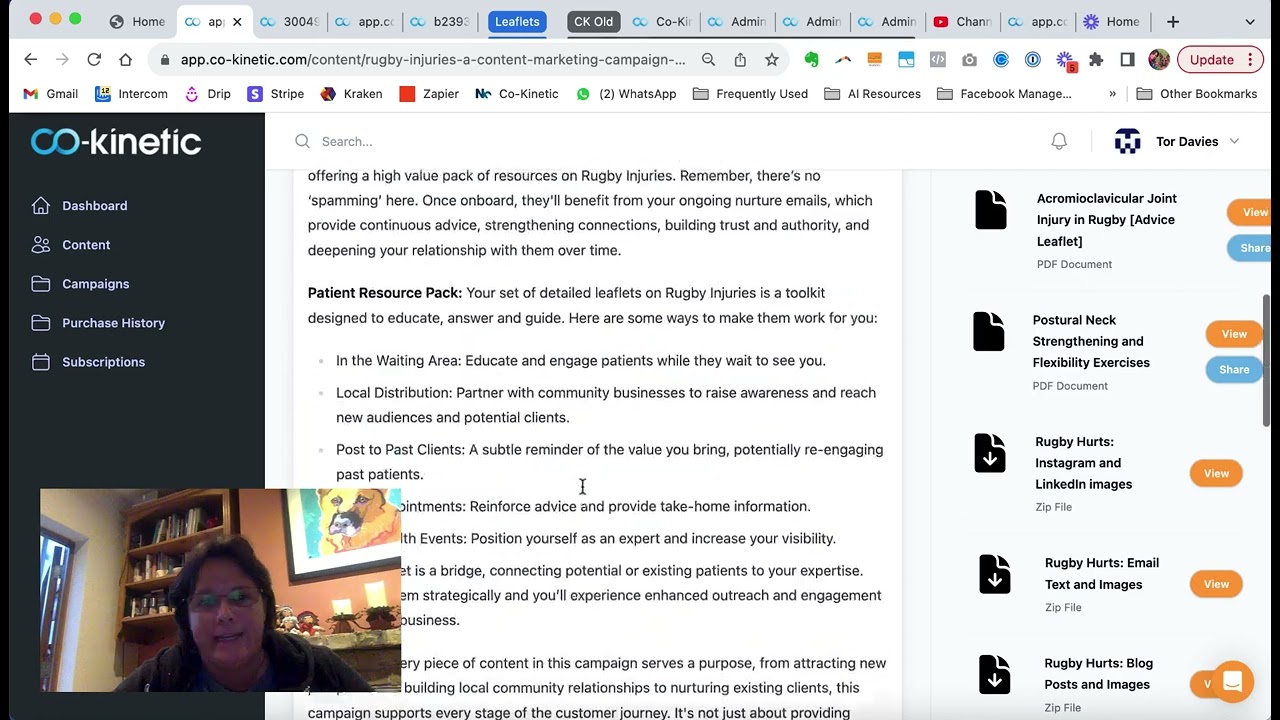Go back in the browser
Viewport: 1280px width, 720px height.
(31, 60)
